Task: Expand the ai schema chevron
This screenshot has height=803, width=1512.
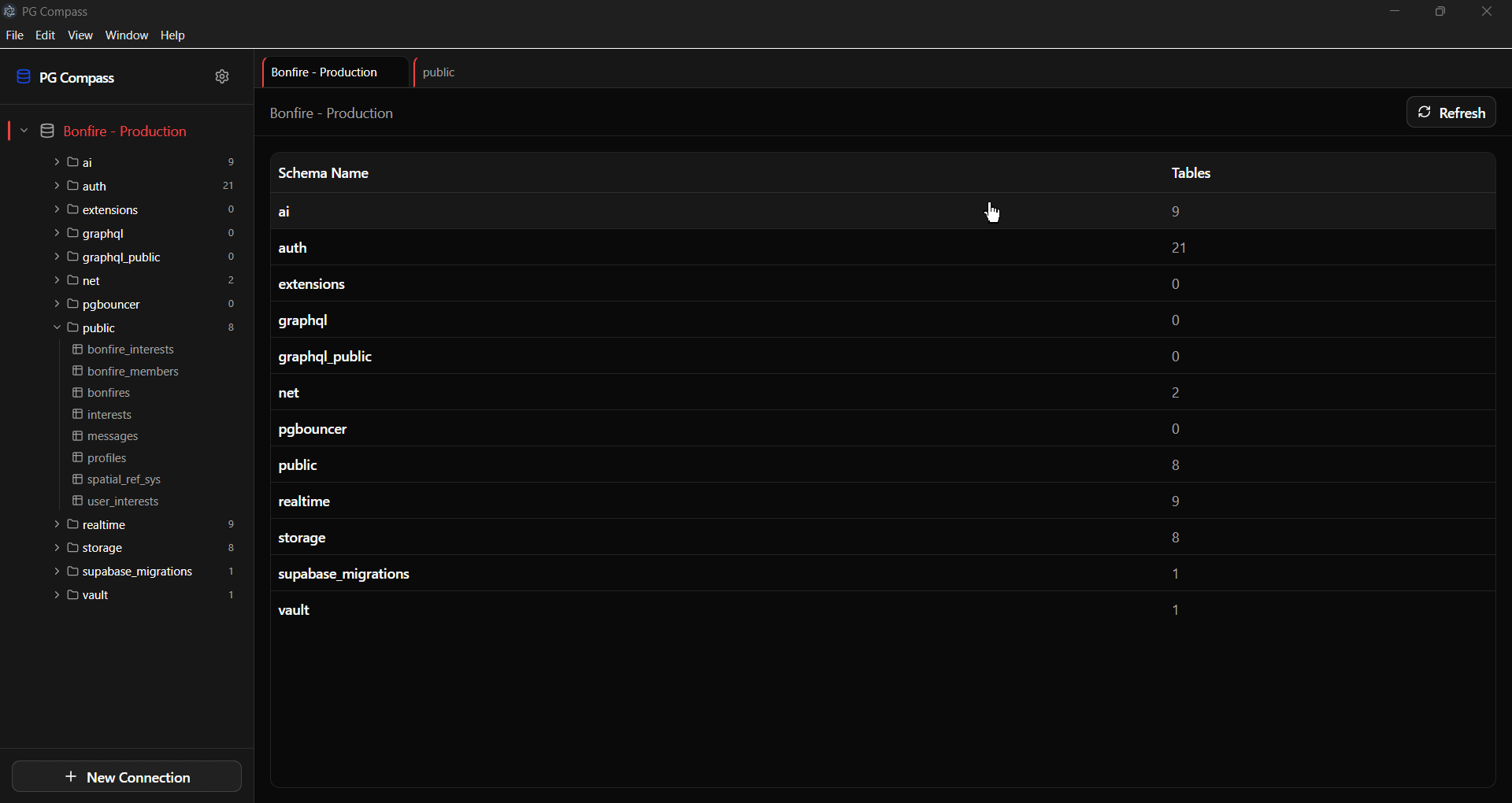Action: pyautogui.click(x=57, y=162)
